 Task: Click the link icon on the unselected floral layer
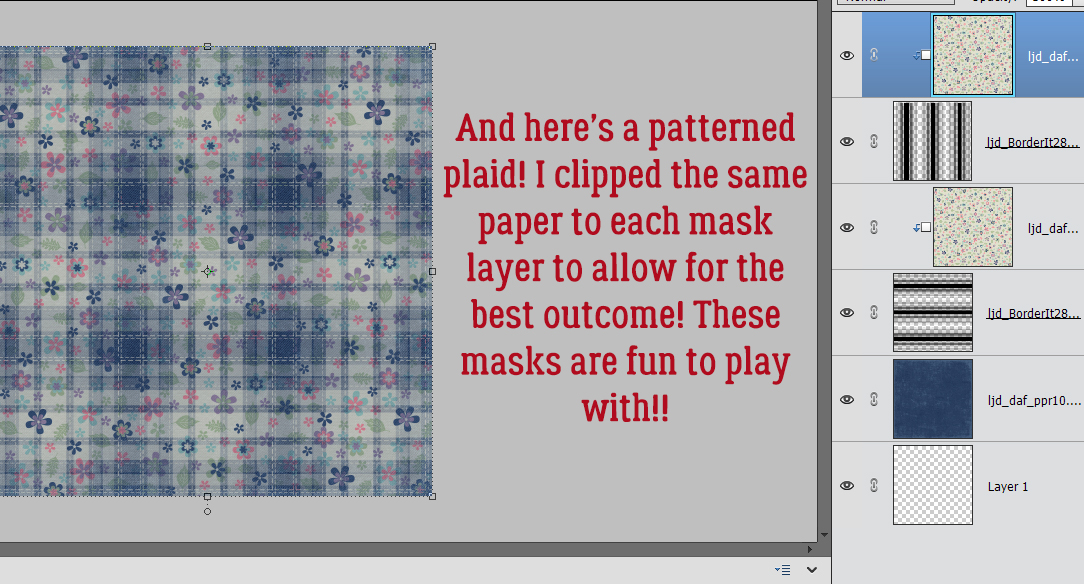coord(874,227)
